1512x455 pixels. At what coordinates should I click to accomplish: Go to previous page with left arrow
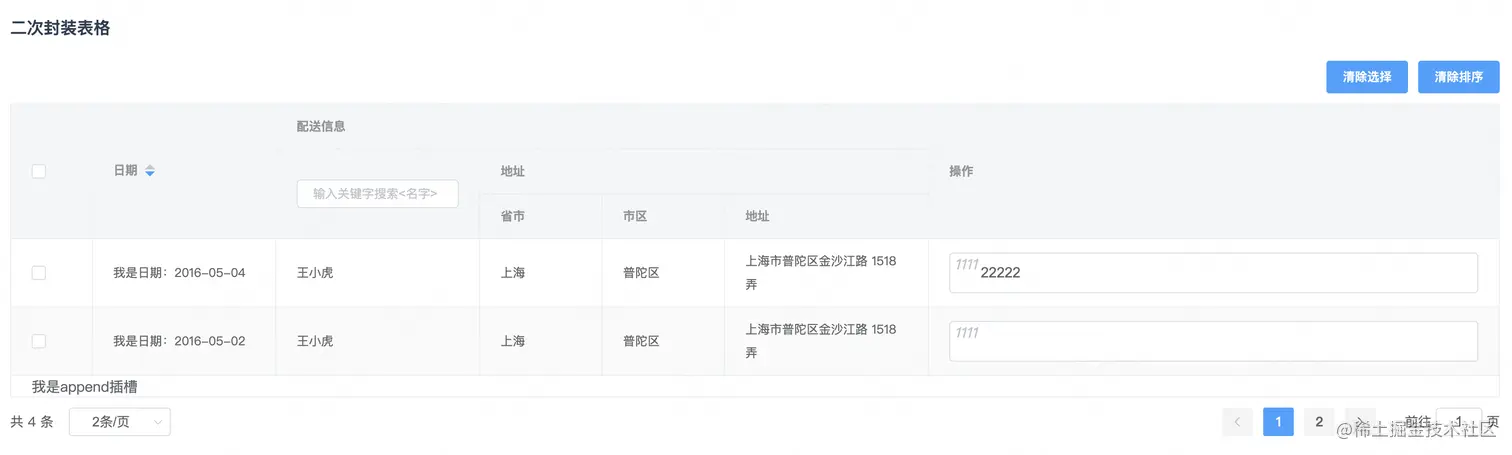[x=1237, y=422]
